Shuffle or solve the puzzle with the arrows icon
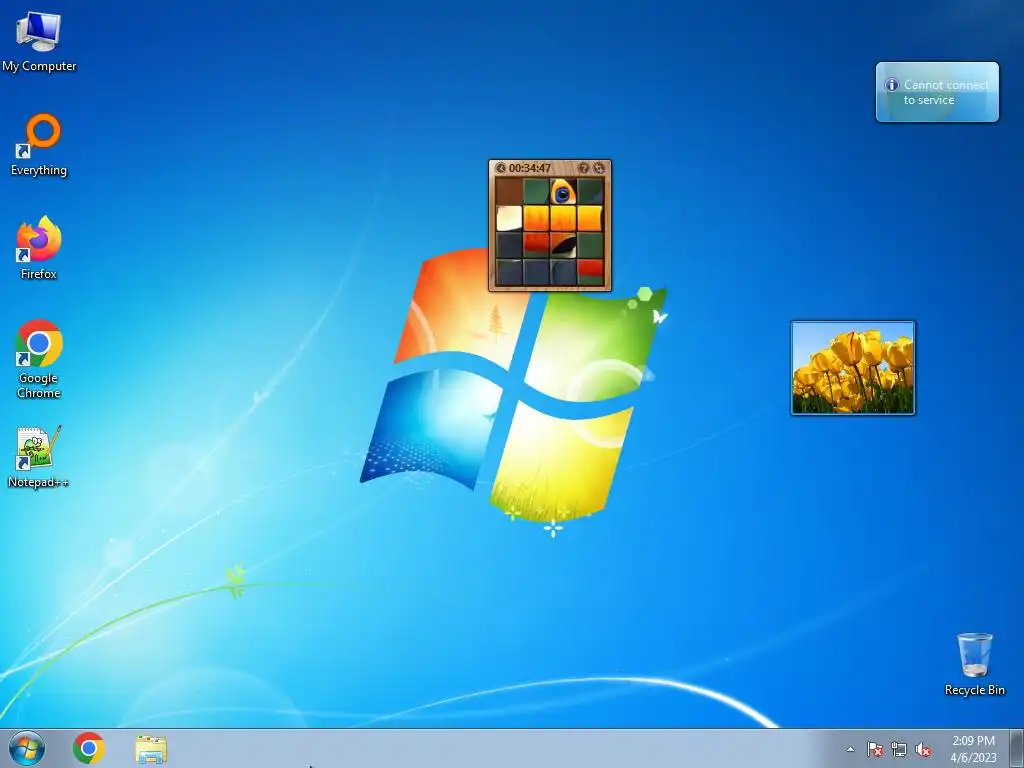 (x=599, y=168)
